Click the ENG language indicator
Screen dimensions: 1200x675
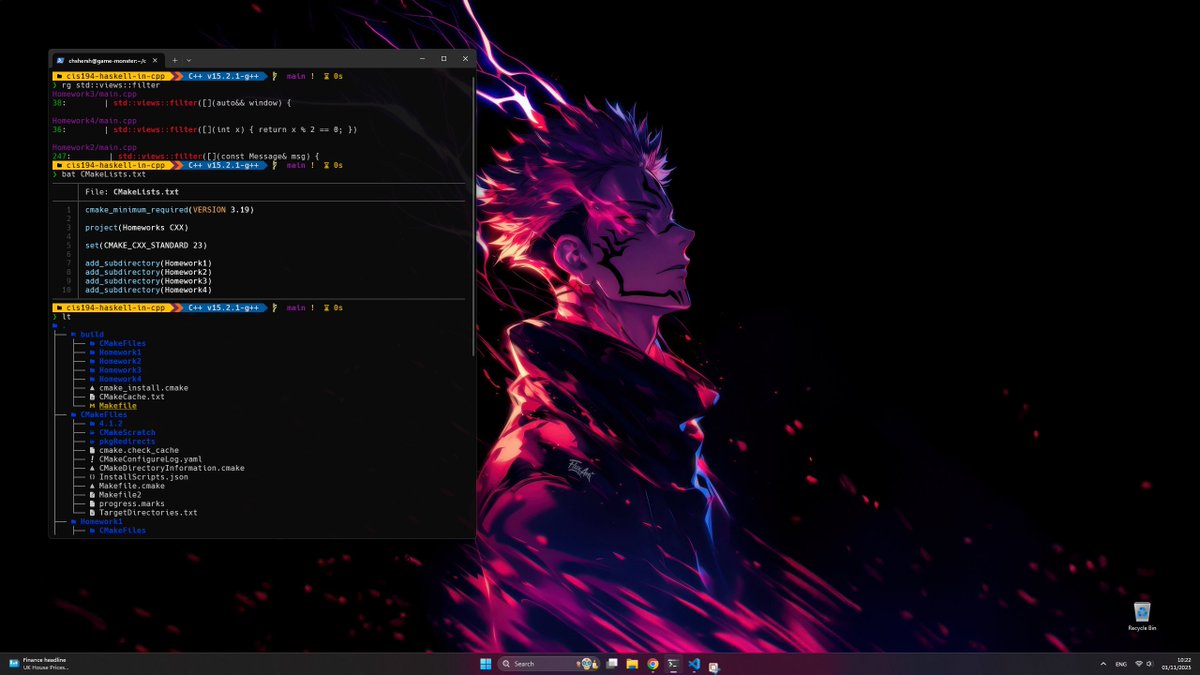(1121, 664)
